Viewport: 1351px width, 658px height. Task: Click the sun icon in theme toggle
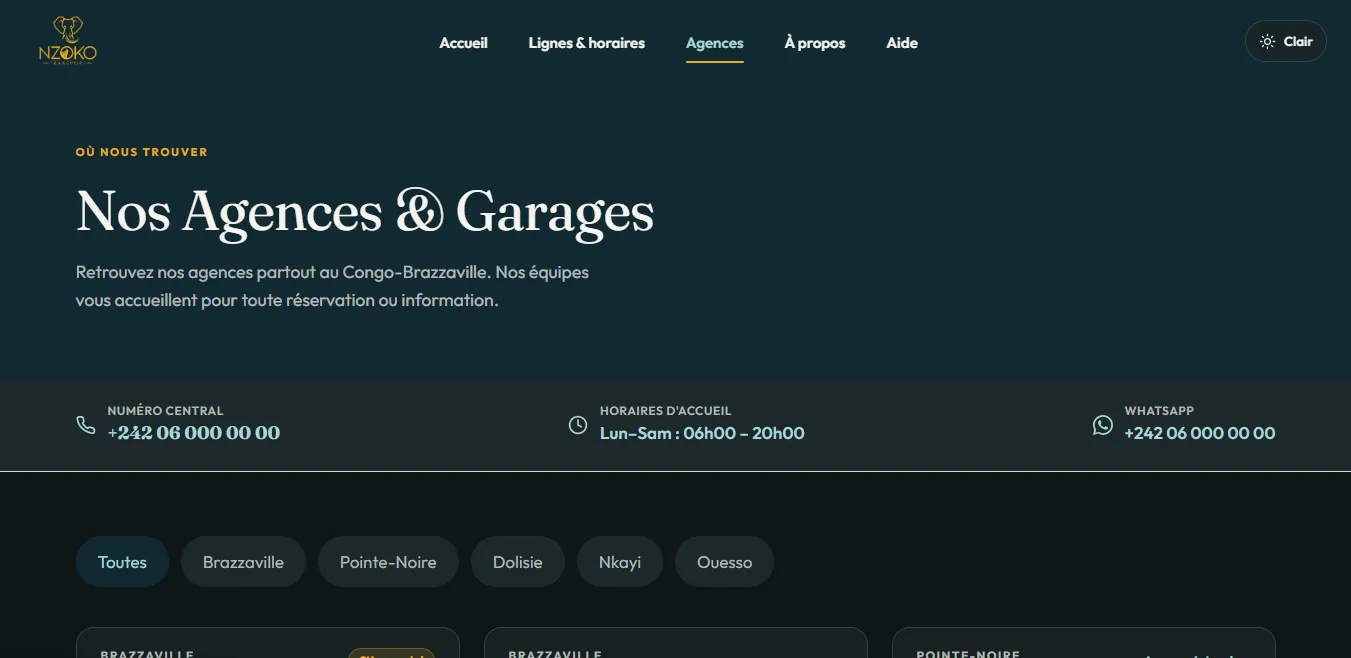1267,42
